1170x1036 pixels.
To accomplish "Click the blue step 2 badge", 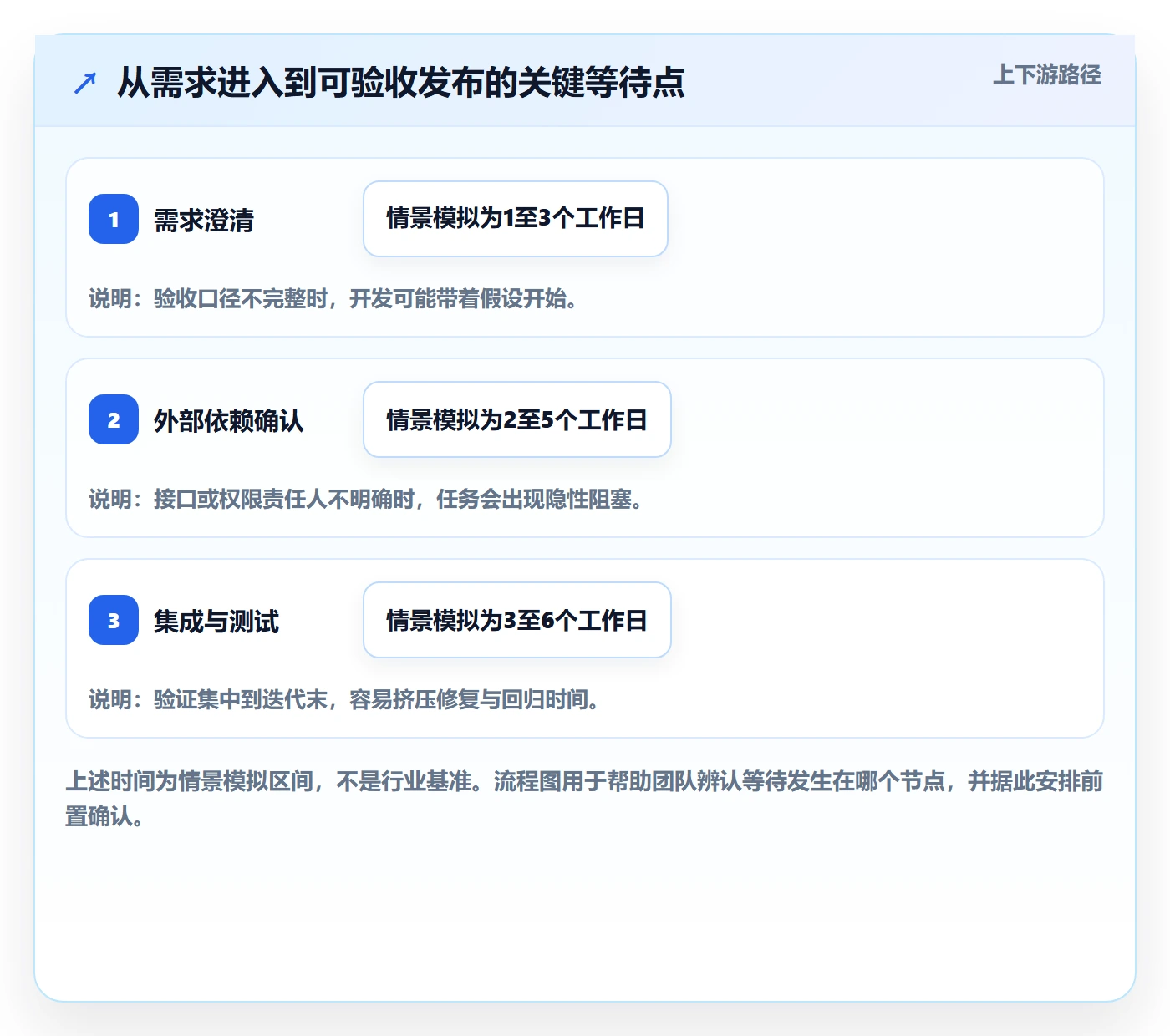I will pos(114,419).
